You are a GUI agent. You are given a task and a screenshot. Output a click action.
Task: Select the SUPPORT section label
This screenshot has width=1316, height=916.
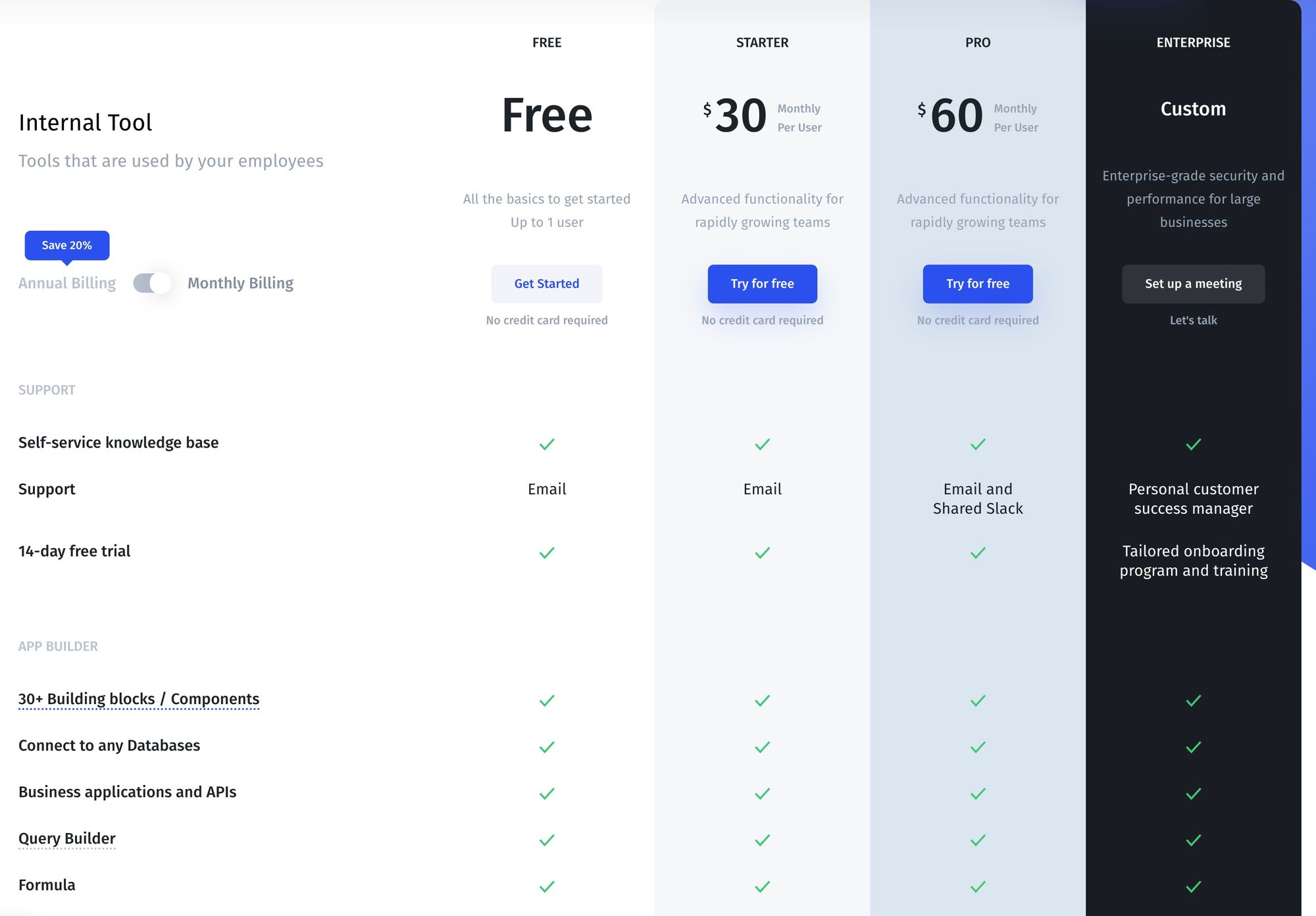click(x=47, y=390)
